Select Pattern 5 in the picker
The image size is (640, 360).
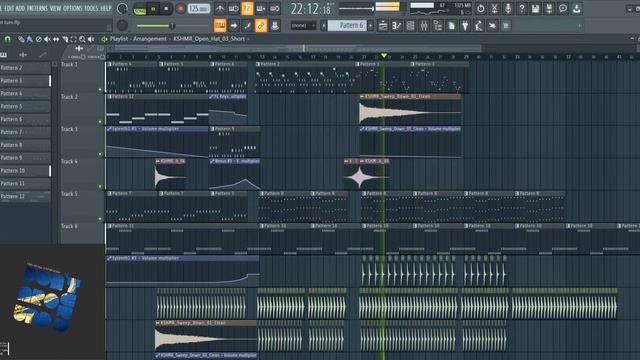[x=25, y=107]
